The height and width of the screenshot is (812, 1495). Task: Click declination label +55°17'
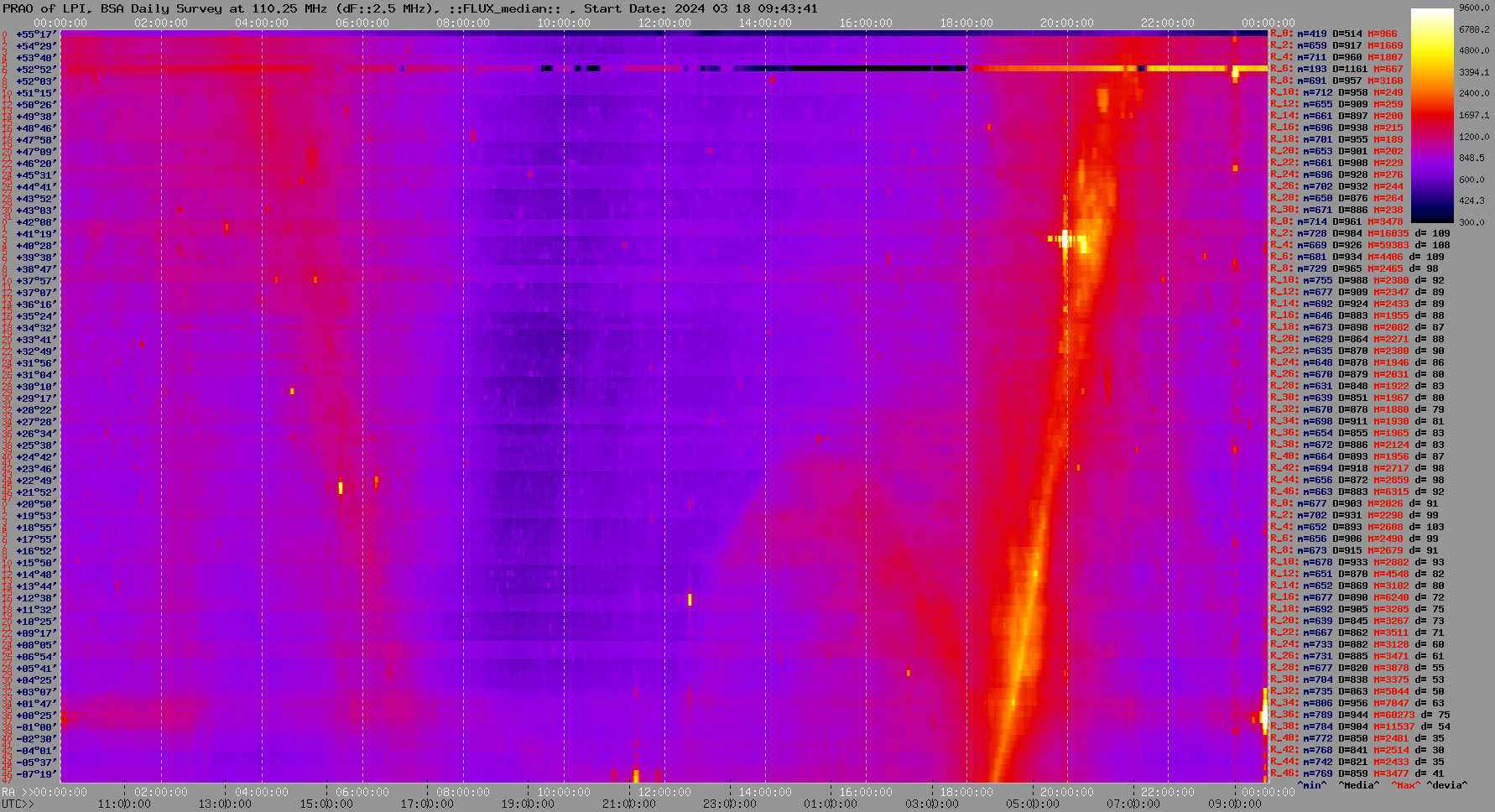point(36,34)
